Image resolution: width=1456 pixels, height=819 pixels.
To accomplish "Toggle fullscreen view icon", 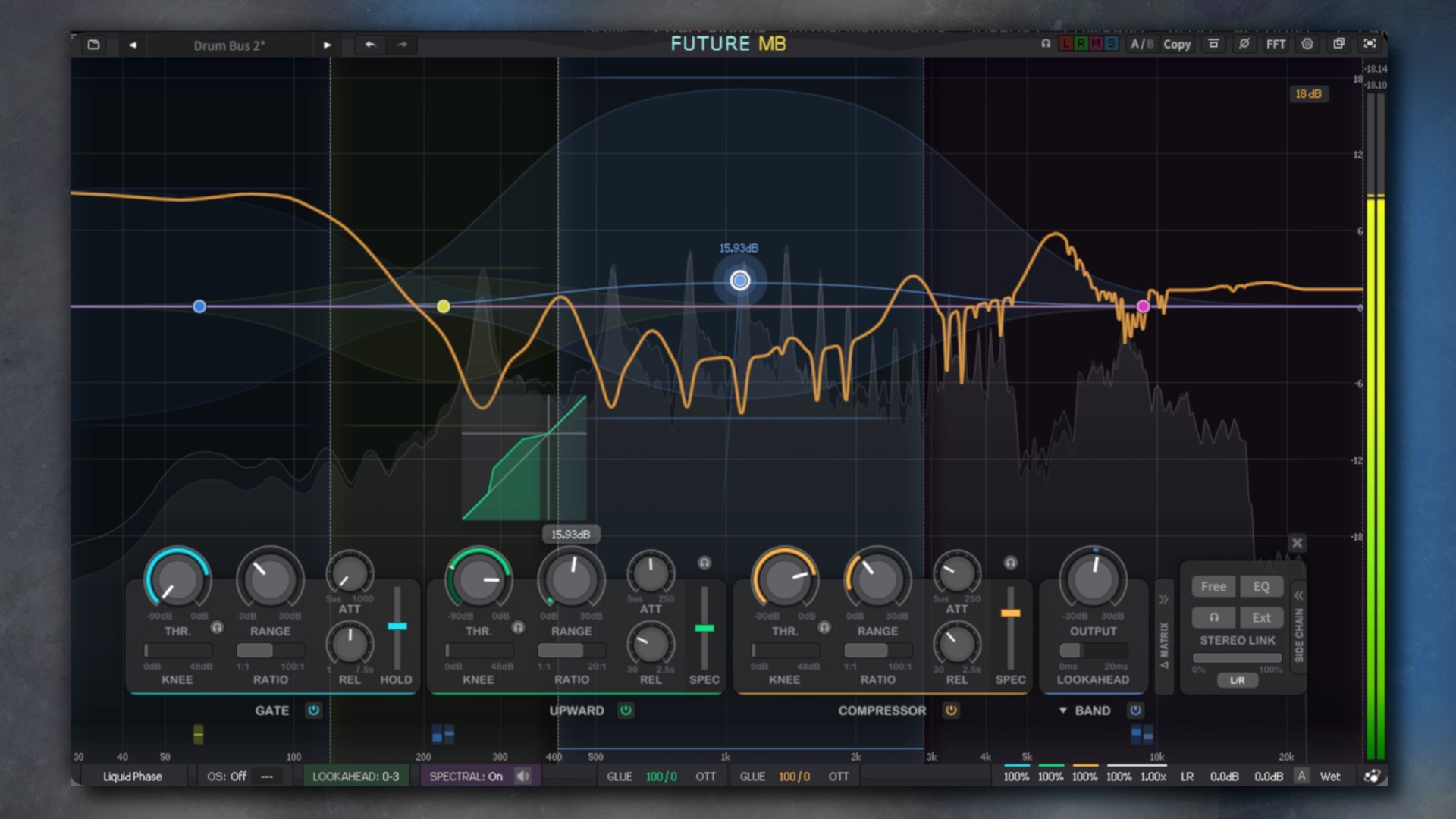I will click(1370, 44).
